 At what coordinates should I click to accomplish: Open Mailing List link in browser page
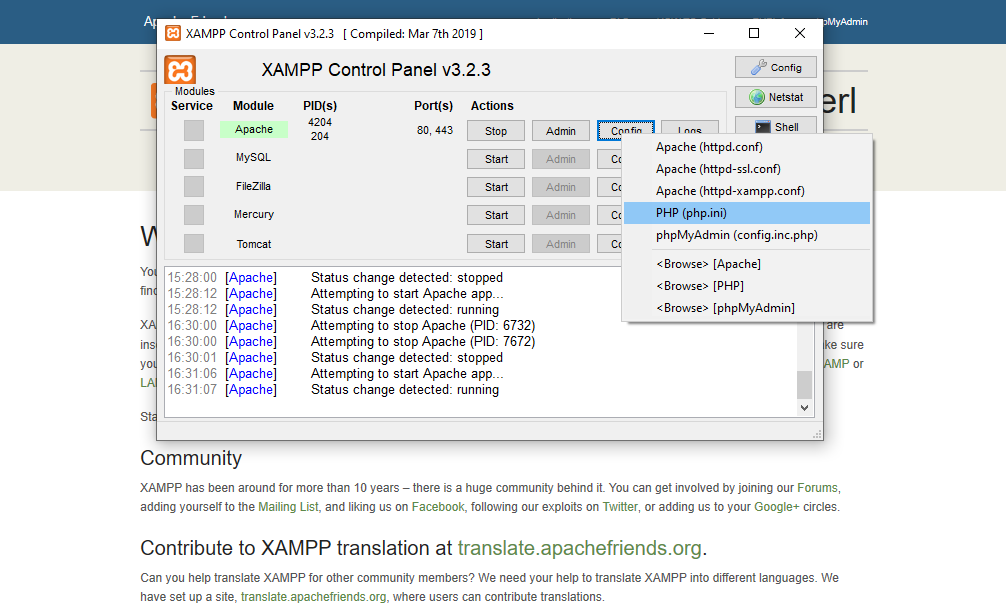[288, 507]
